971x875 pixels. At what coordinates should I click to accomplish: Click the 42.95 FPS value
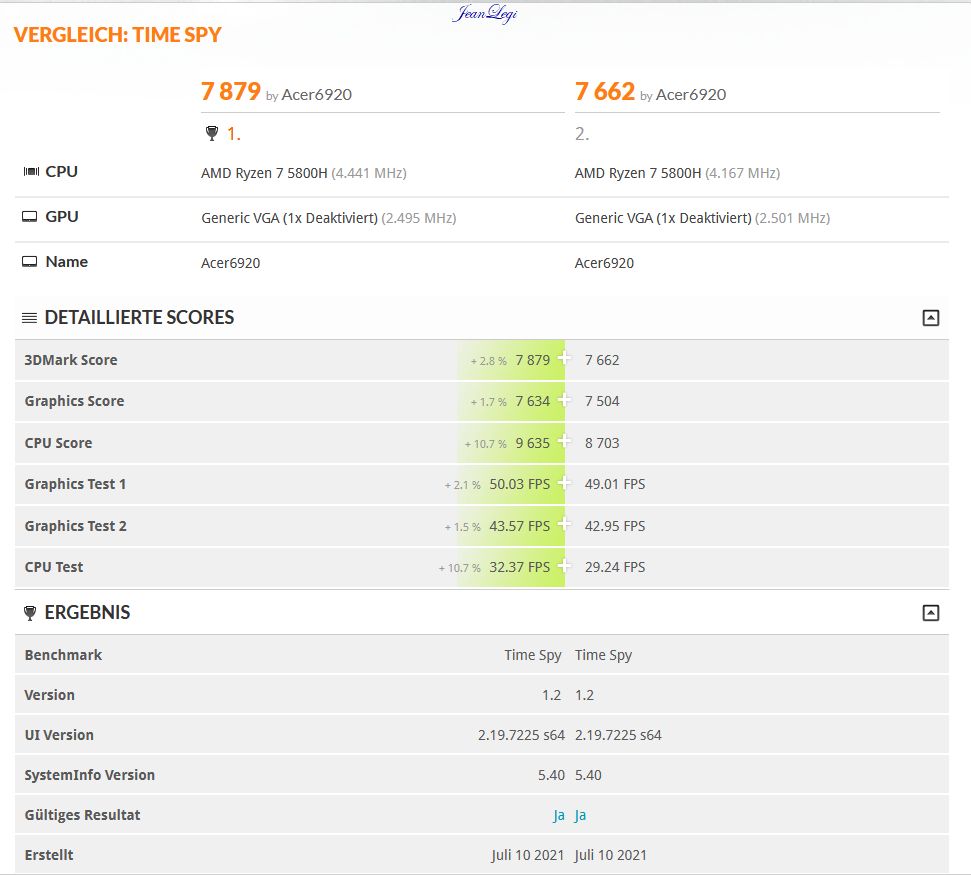[615, 526]
